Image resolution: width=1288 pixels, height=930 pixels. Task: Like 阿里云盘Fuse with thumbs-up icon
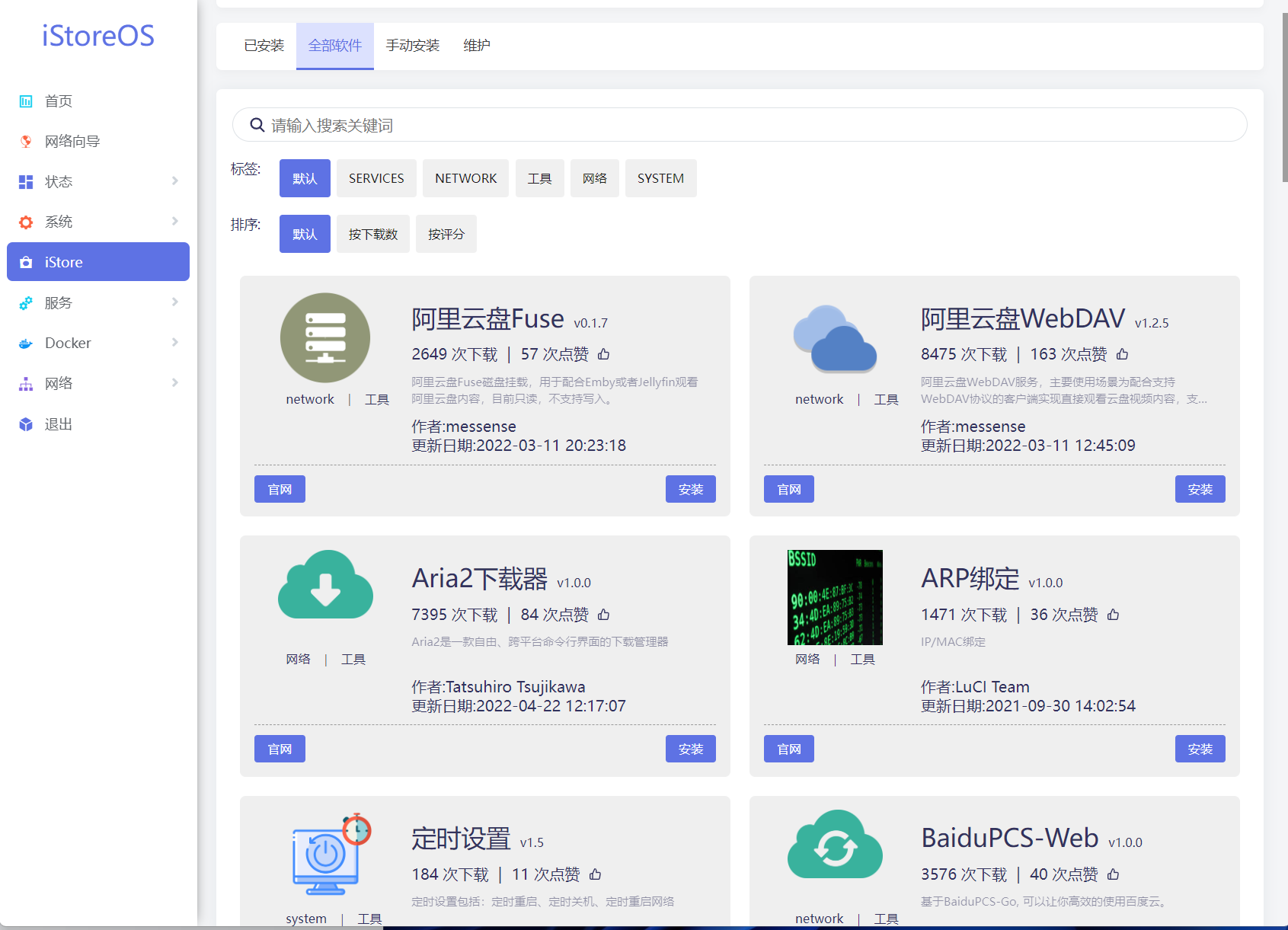click(x=604, y=354)
